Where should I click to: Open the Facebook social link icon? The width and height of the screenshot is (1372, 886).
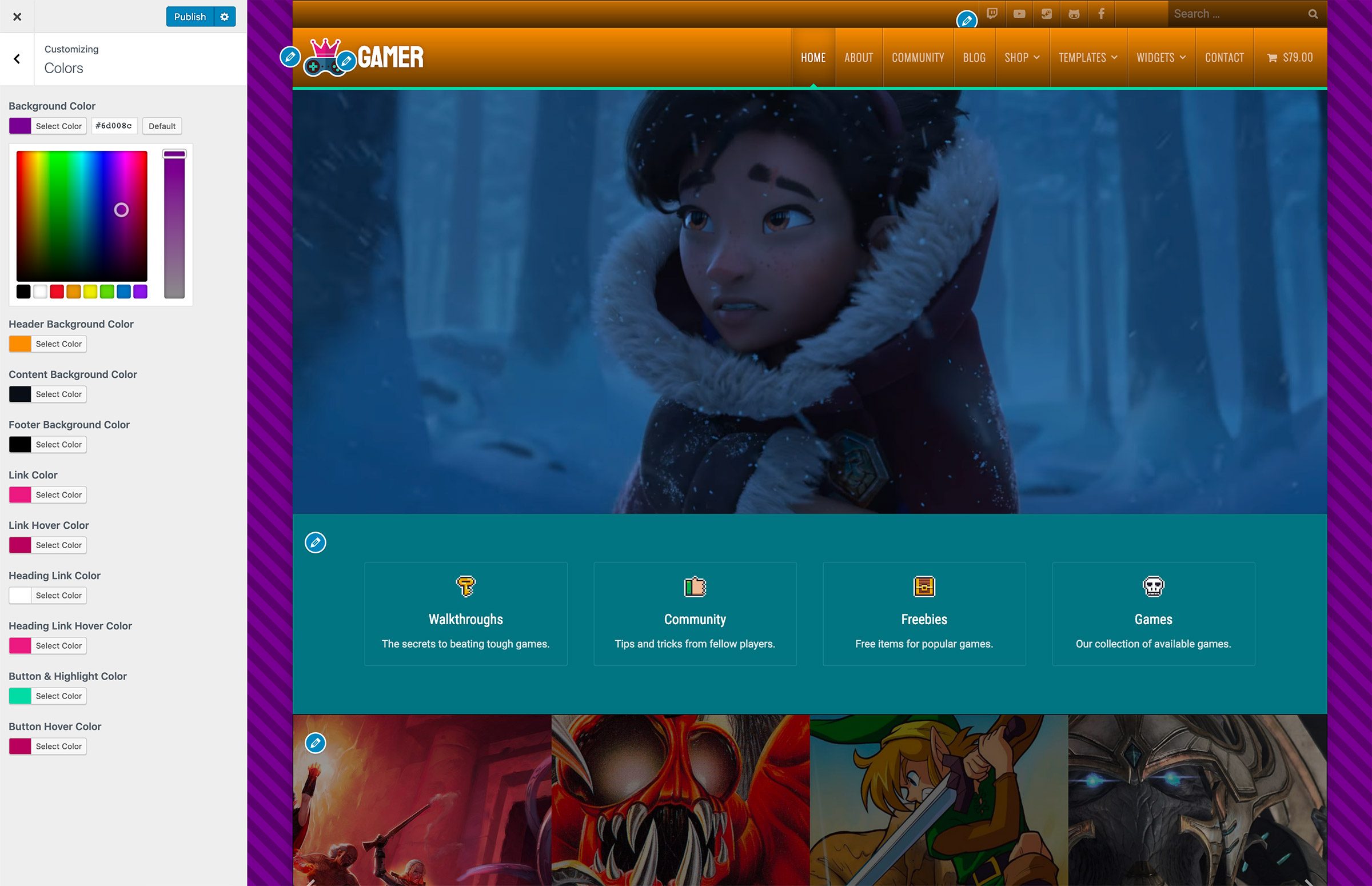point(1101,14)
